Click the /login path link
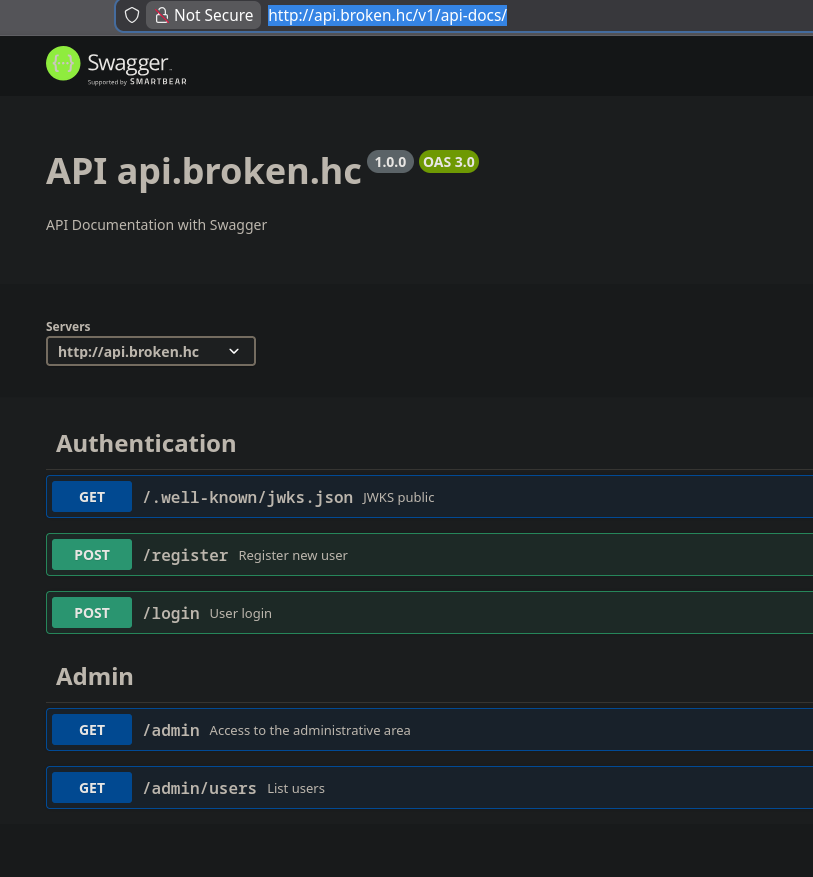The height and width of the screenshot is (877, 813). coord(171,613)
